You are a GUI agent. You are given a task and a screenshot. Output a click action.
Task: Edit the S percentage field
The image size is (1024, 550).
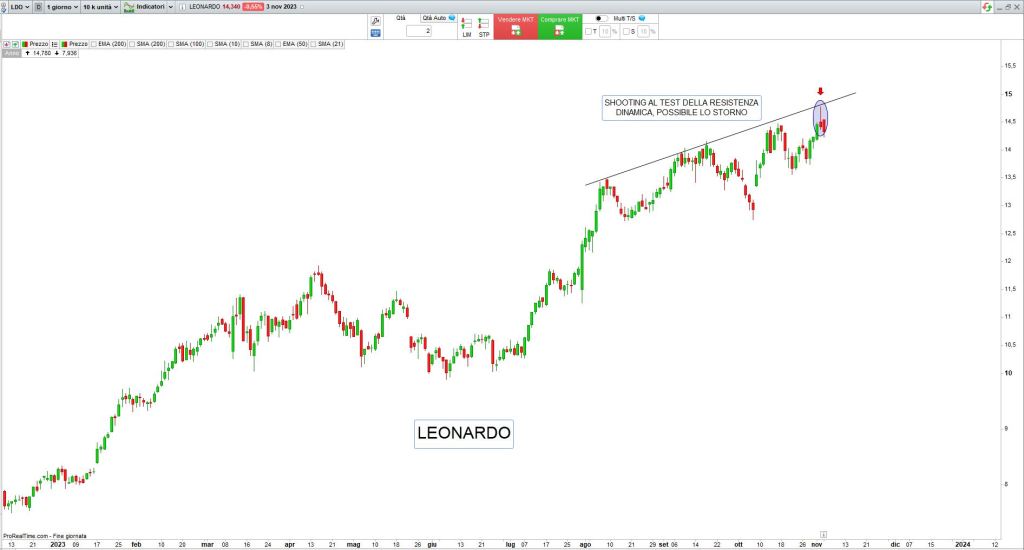click(x=643, y=31)
